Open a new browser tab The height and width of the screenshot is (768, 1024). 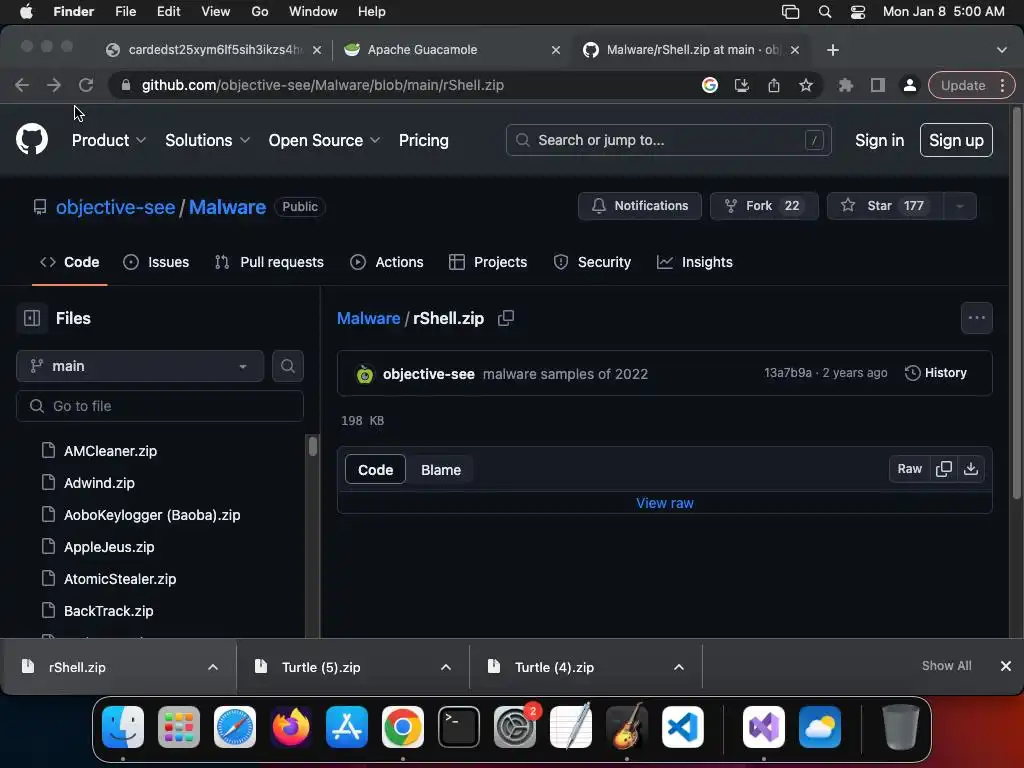[x=833, y=50]
